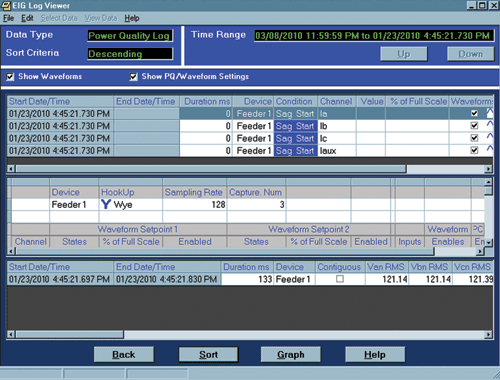The image size is (500, 380).
Task: Click the Up button
Action: coord(404,54)
